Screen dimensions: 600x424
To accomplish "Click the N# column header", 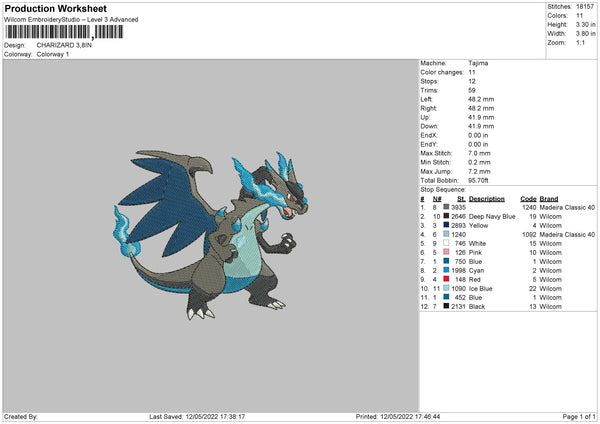I will coord(437,199).
